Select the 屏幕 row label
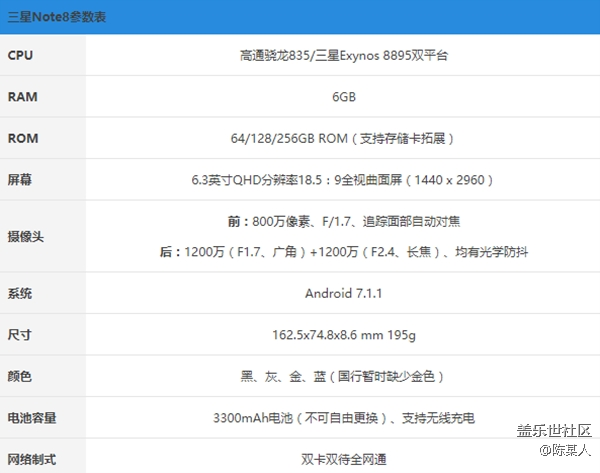The image size is (600, 473). point(20,179)
